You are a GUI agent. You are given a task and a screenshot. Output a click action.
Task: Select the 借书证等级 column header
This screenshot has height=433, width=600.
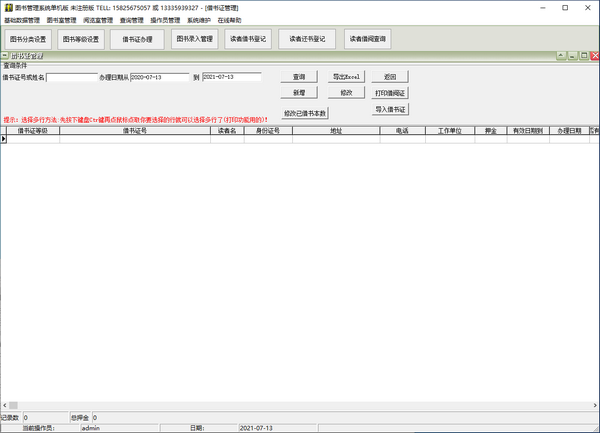[33, 131]
